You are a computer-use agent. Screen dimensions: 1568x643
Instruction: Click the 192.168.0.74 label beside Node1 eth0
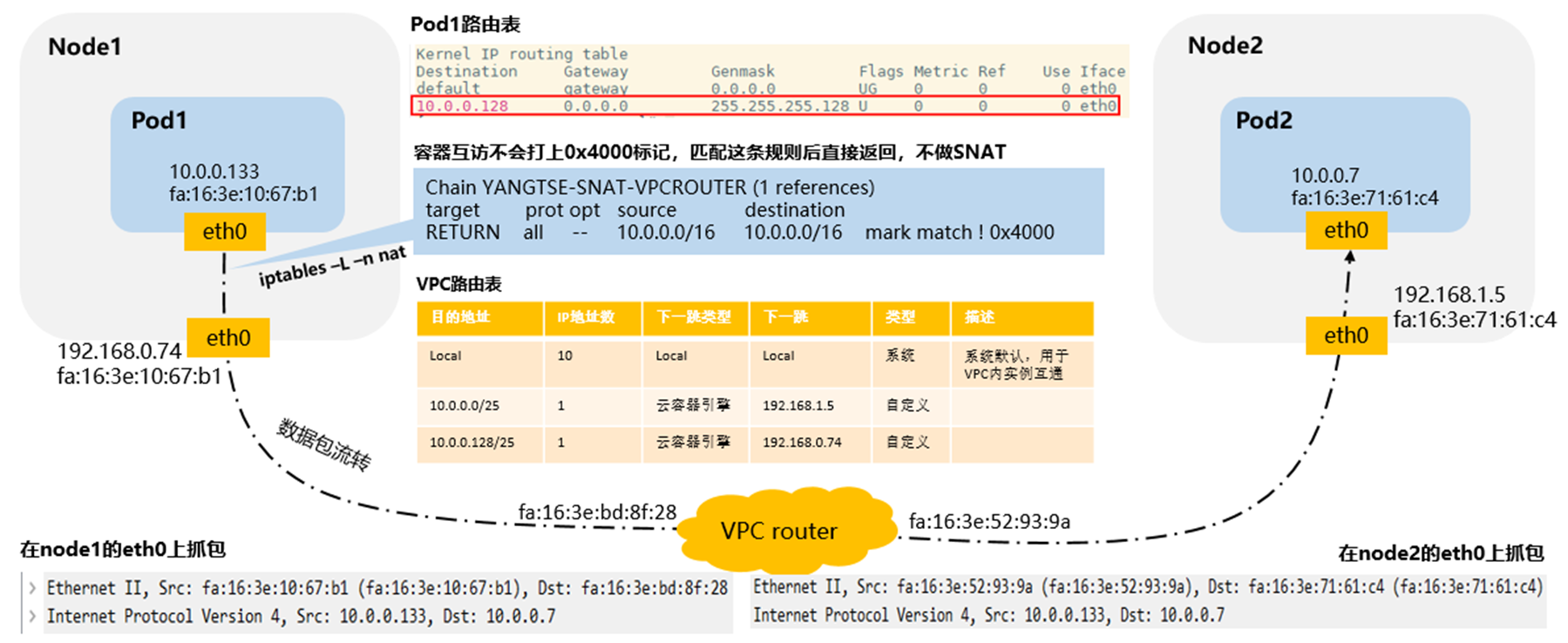[x=119, y=351]
